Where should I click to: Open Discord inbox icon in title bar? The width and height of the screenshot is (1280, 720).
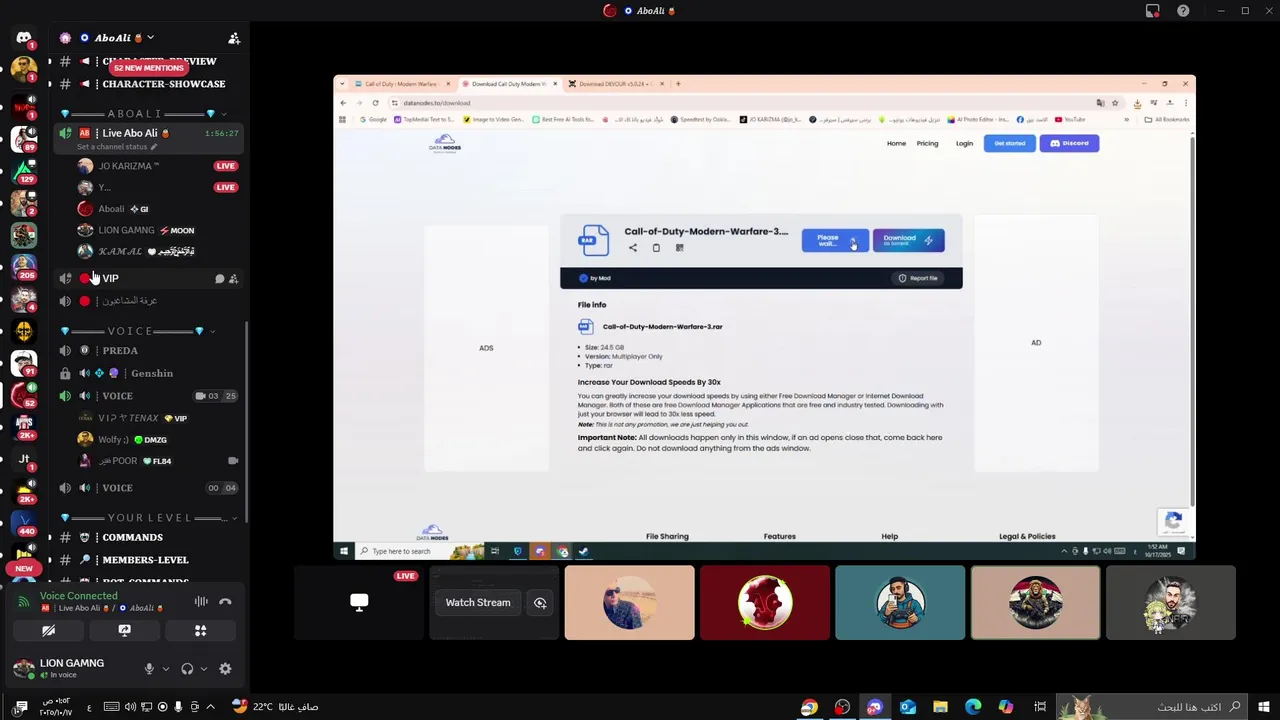tap(1153, 11)
